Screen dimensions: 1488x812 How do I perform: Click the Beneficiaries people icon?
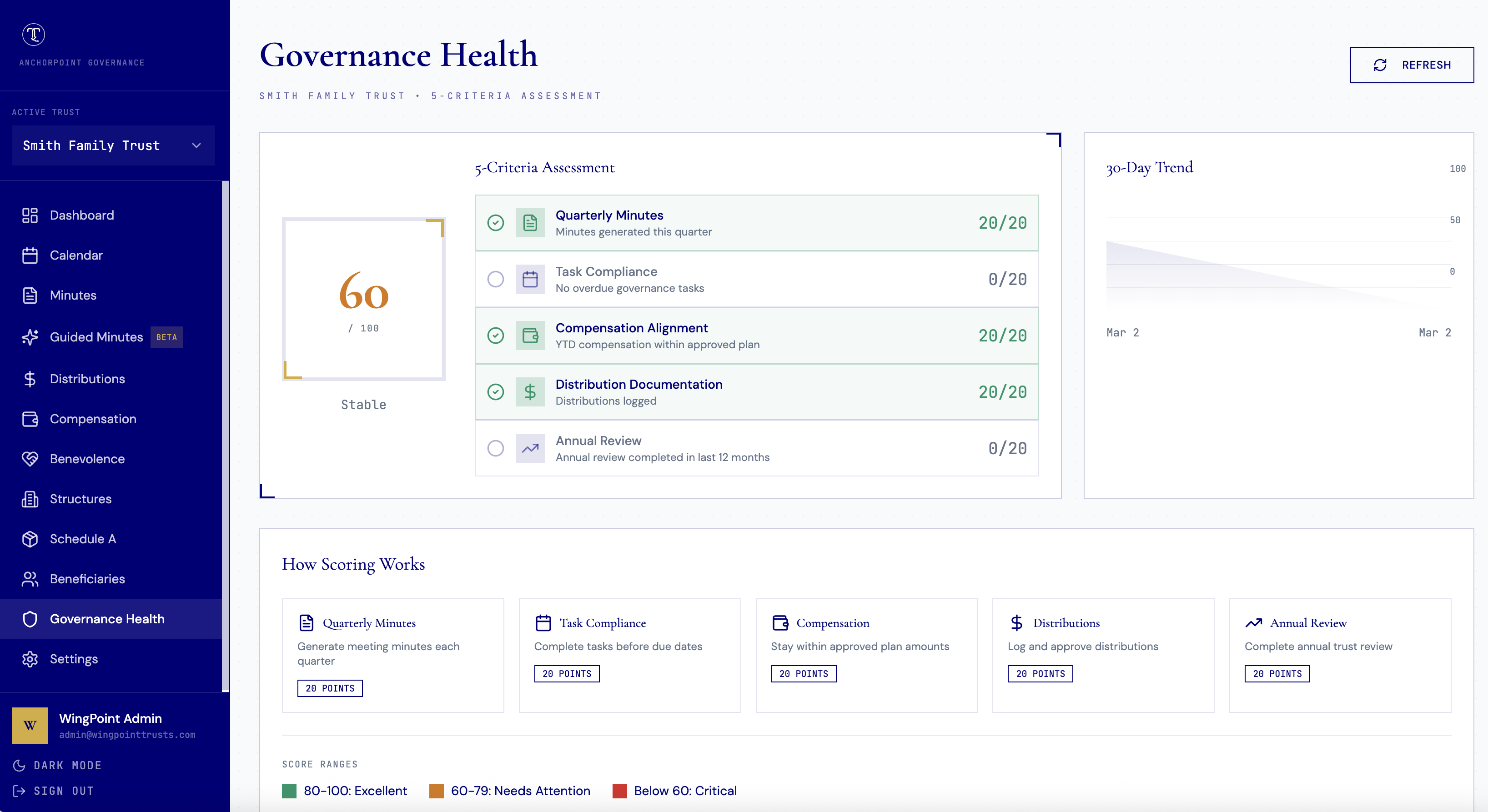point(30,579)
